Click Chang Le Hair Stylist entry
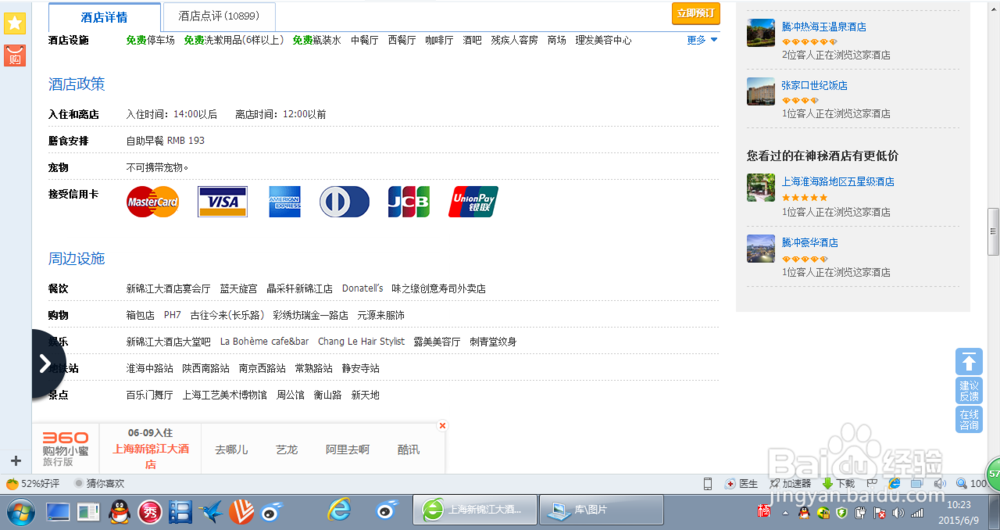The height and width of the screenshot is (530, 1000). pyautogui.click(x=361, y=342)
